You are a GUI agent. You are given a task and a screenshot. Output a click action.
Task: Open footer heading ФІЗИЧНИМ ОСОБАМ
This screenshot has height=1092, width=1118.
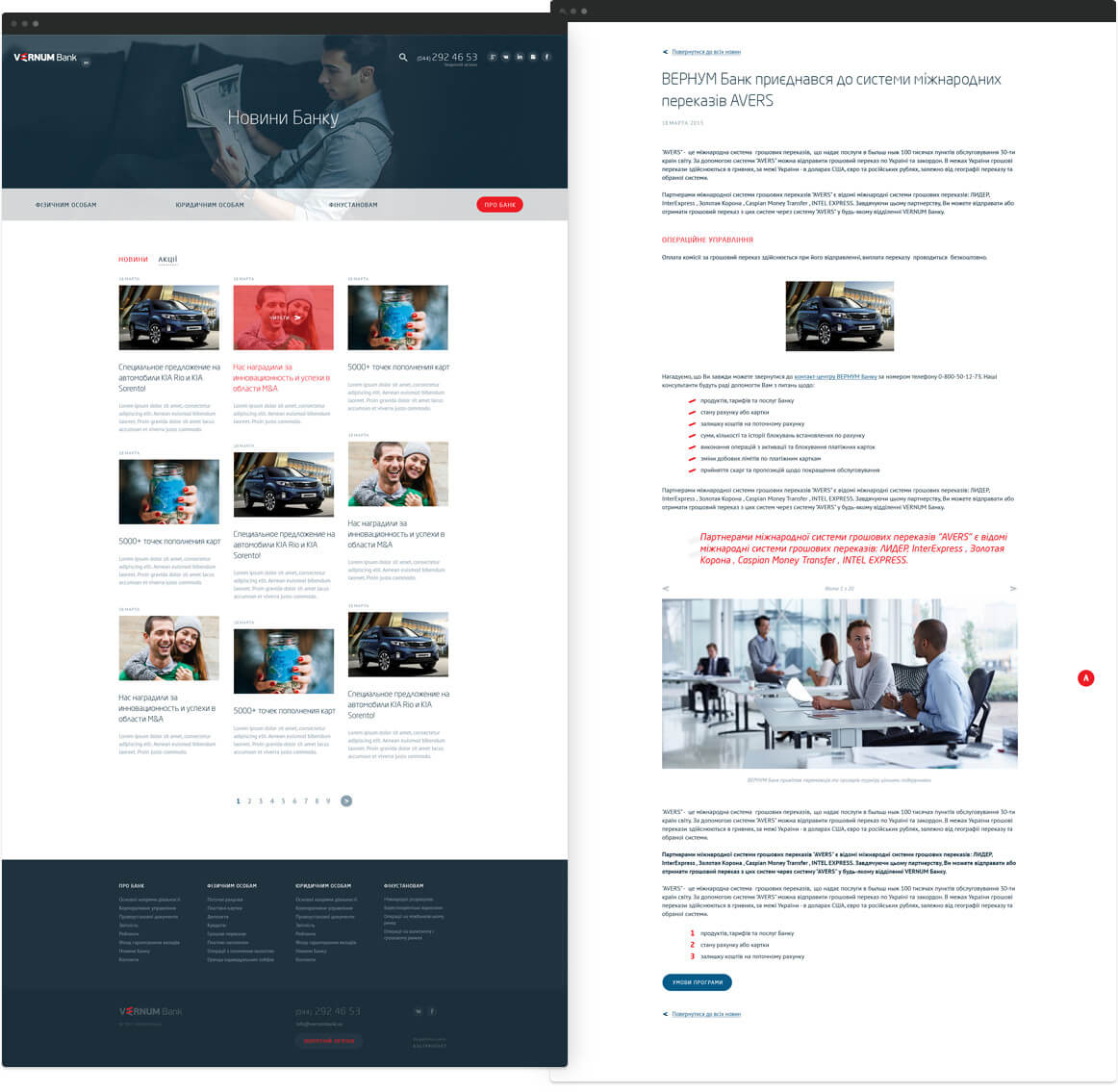[x=232, y=886]
